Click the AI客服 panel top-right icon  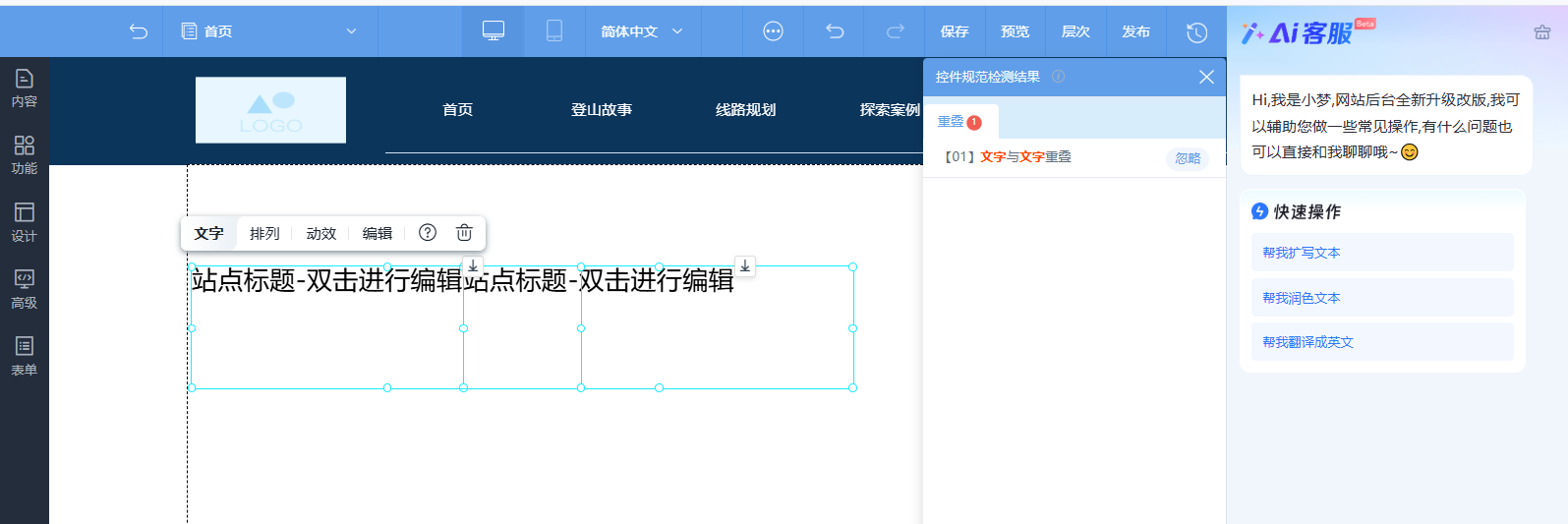(1542, 32)
